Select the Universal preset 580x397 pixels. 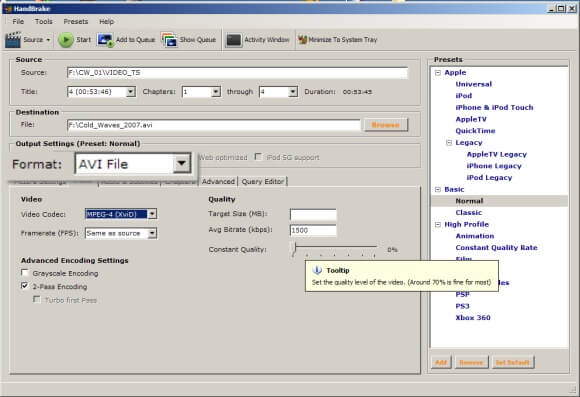[x=473, y=84]
